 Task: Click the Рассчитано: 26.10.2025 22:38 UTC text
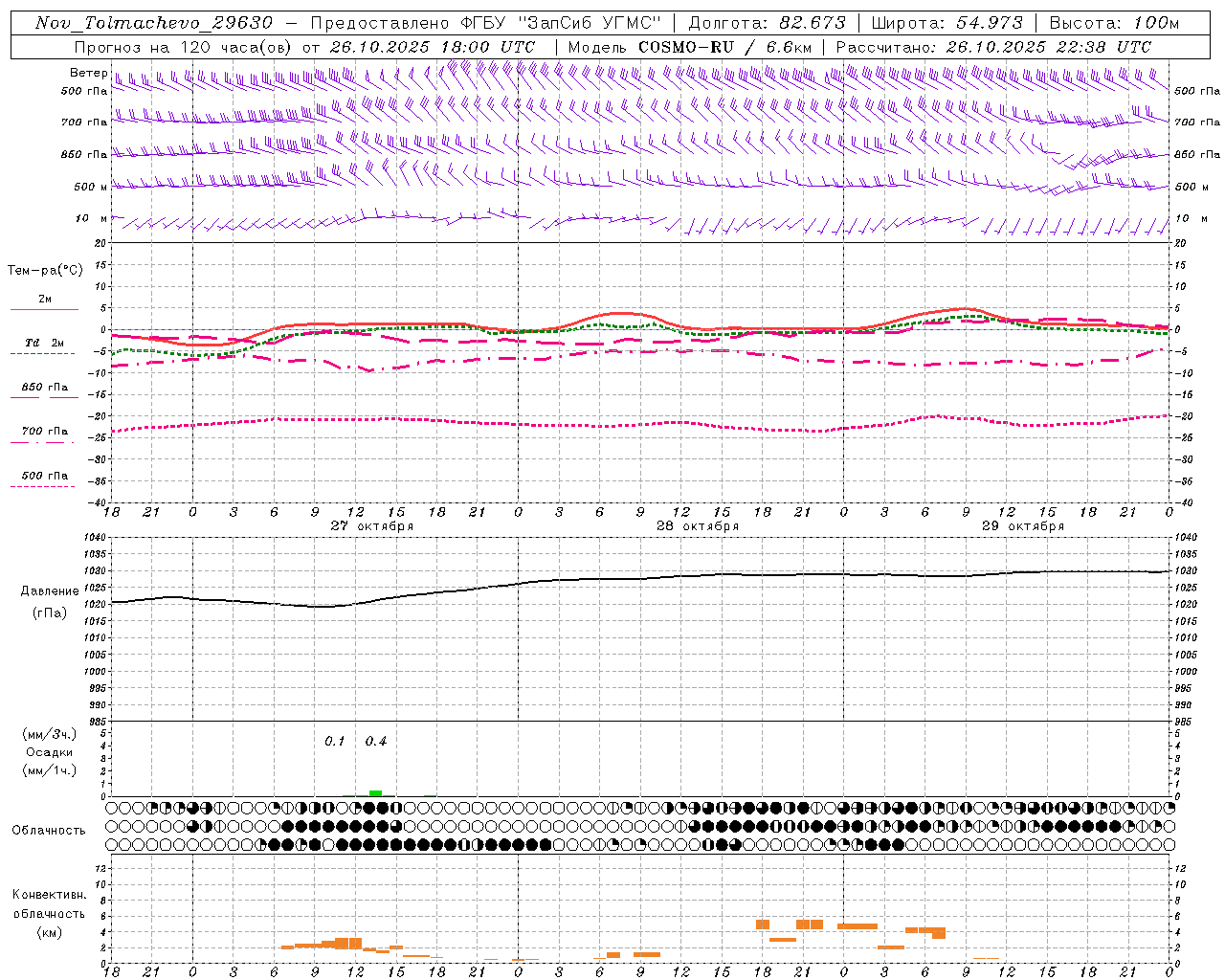993,47
